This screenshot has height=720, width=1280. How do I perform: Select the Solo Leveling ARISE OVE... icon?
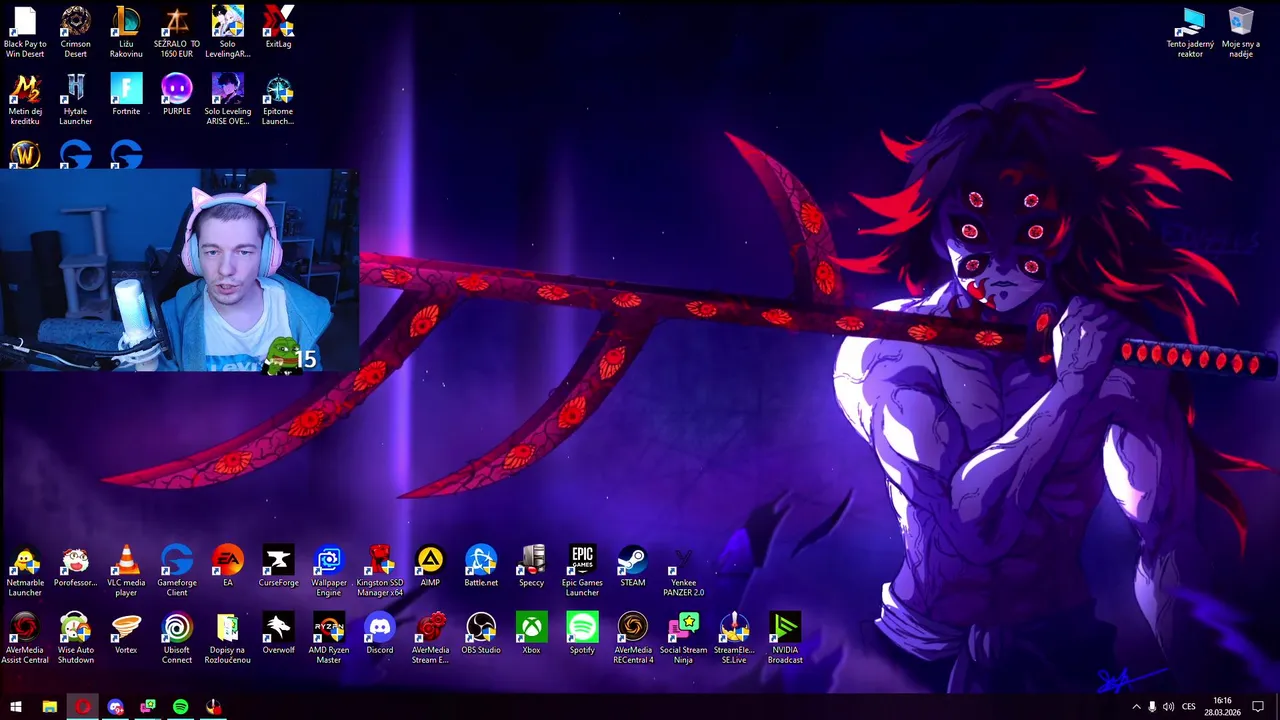227,99
